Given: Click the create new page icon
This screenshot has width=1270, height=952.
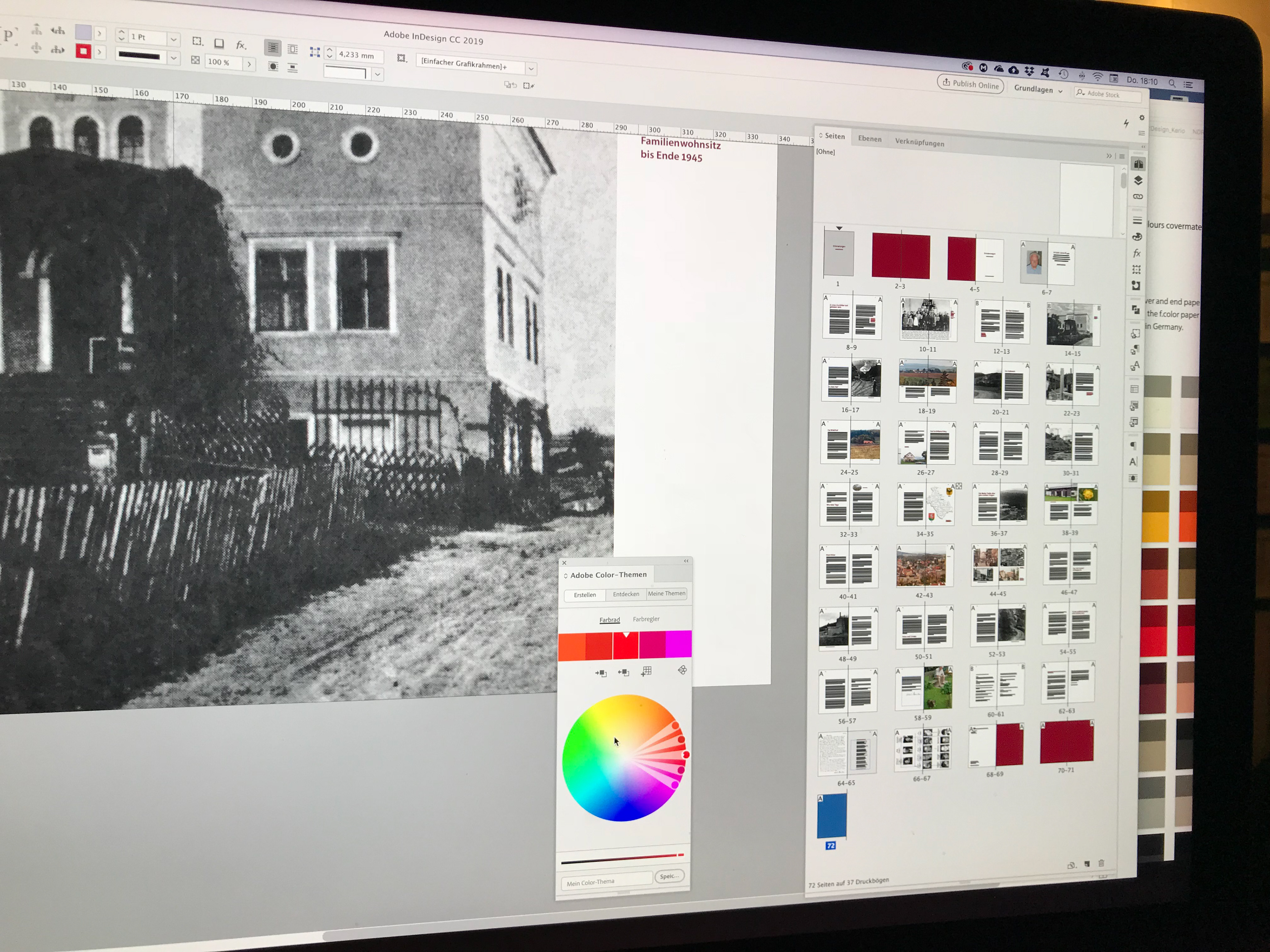Looking at the screenshot, I should pos(1087,864).
